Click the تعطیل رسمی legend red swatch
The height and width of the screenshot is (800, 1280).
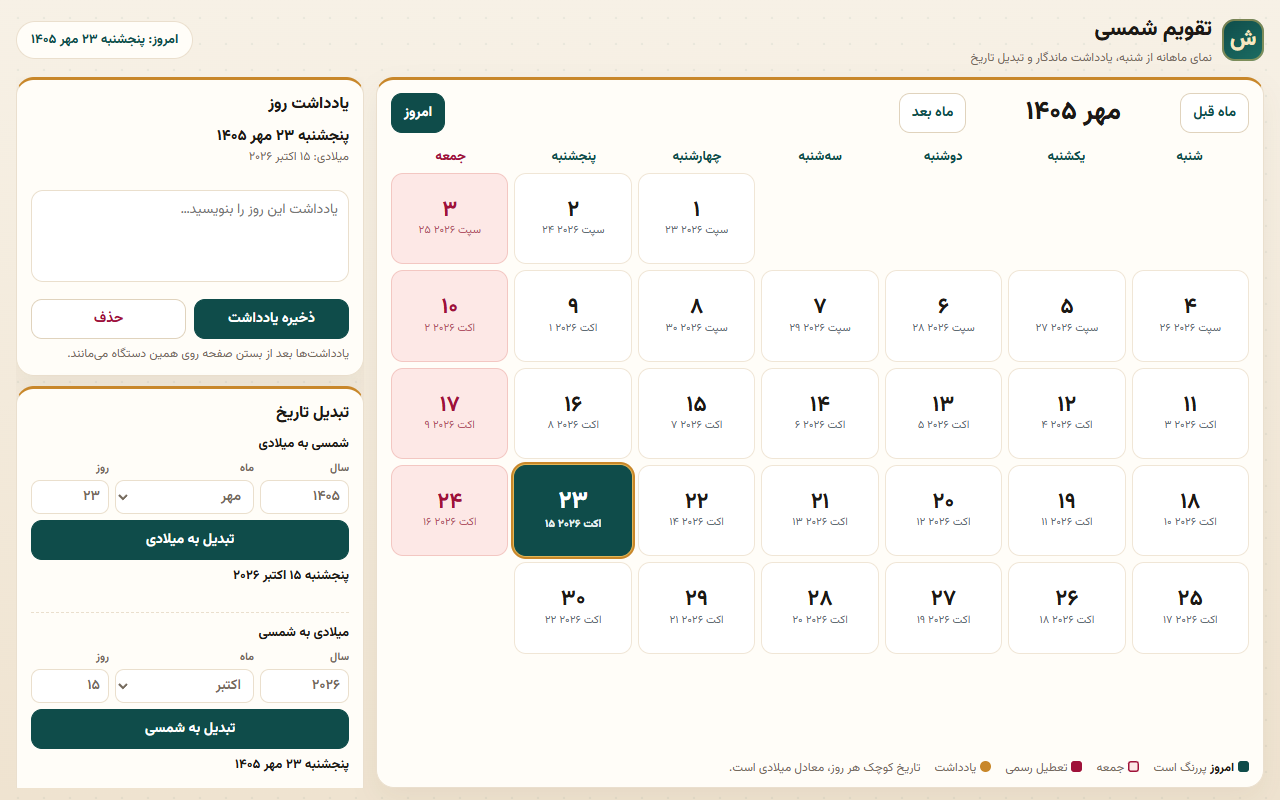(1077, 767)
